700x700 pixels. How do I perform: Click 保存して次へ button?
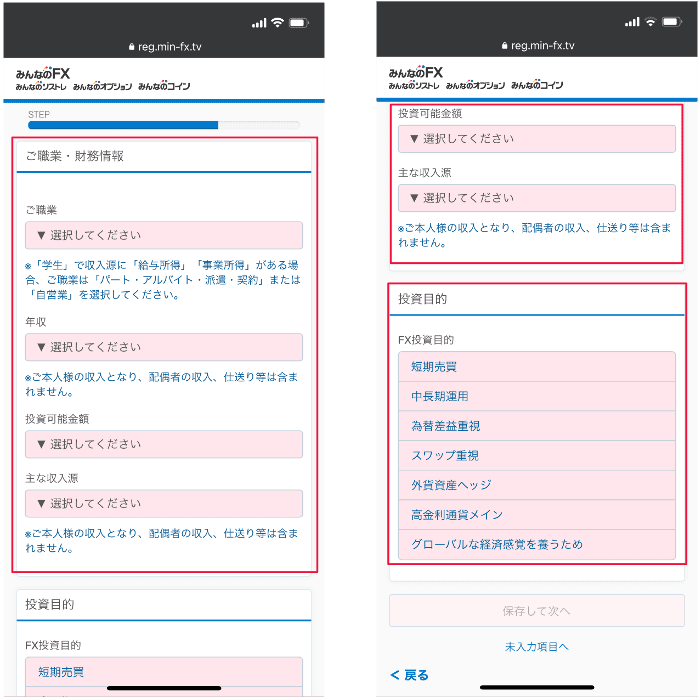point(537,611)
